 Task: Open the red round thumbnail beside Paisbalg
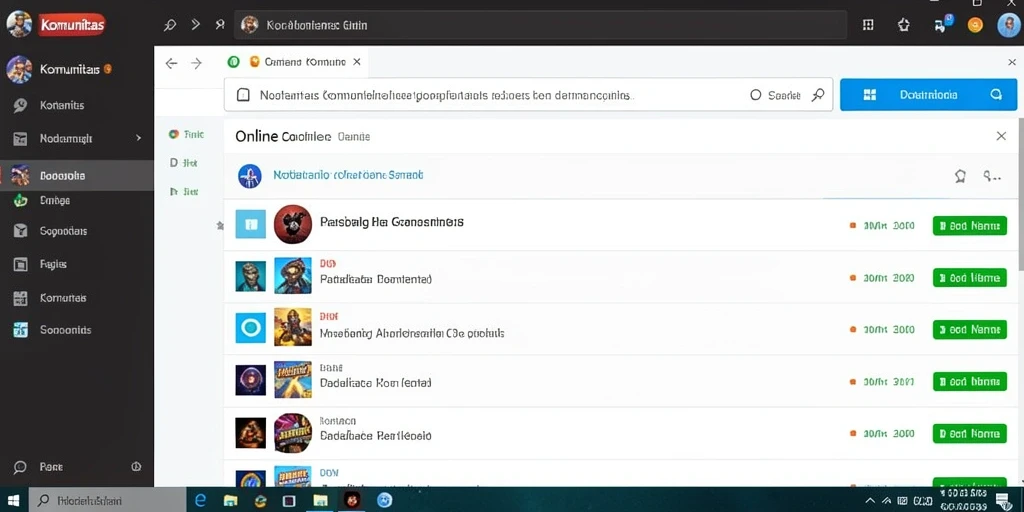[293, 224]
